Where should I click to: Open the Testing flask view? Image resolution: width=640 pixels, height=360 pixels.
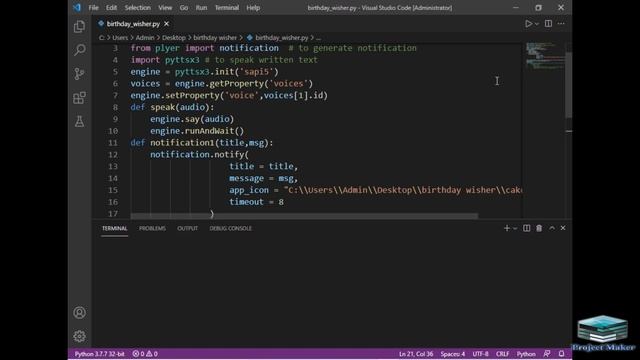pos(79,121)
